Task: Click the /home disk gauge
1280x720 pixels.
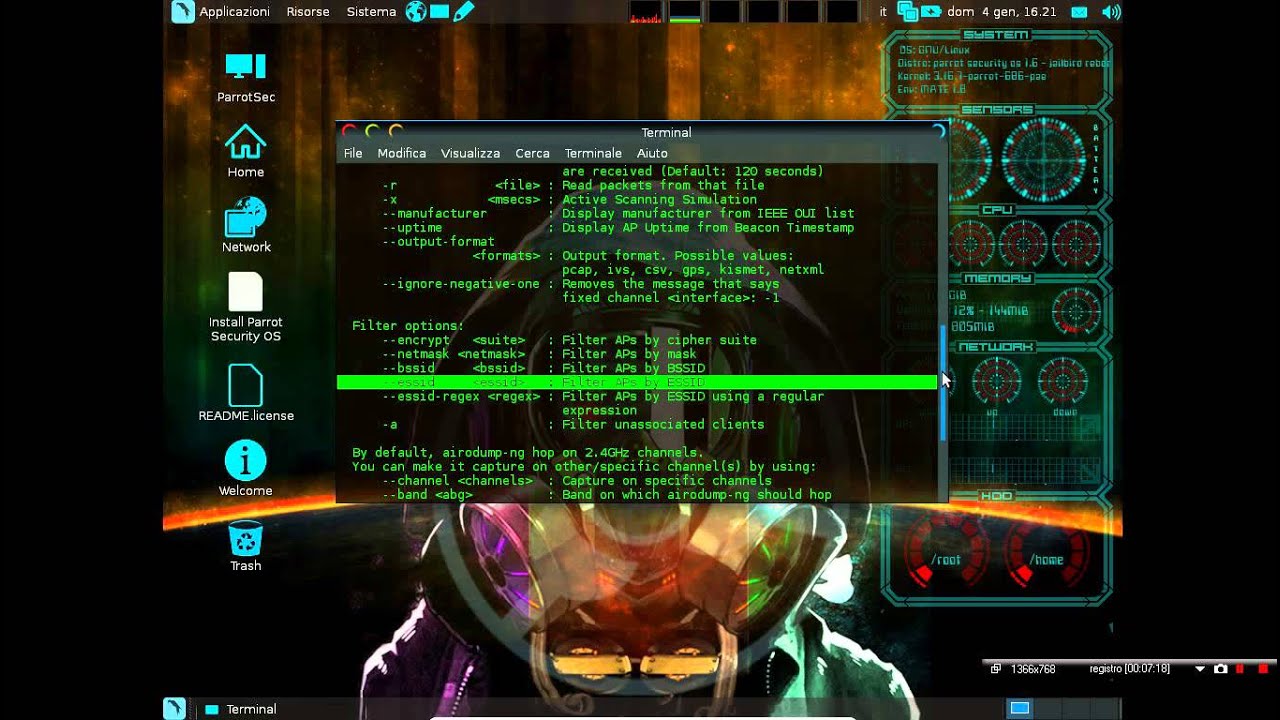Action: coord(1047,553)
